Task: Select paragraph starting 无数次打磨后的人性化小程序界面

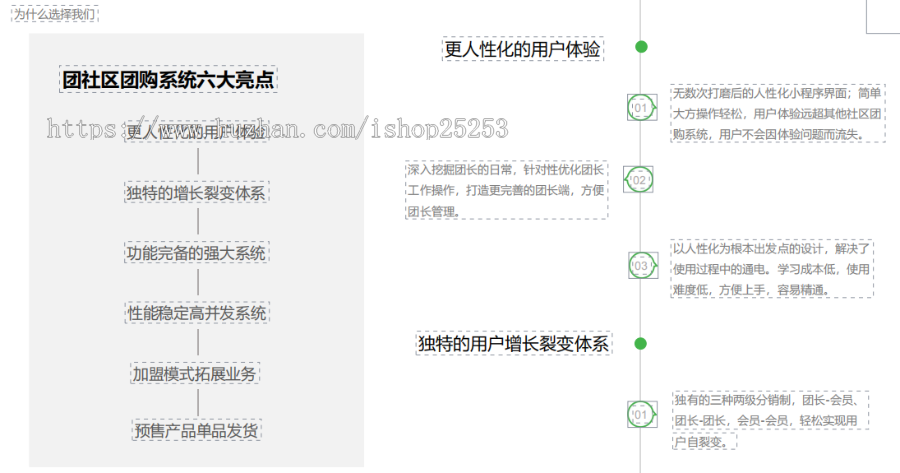Action: (x=778, y=113)
